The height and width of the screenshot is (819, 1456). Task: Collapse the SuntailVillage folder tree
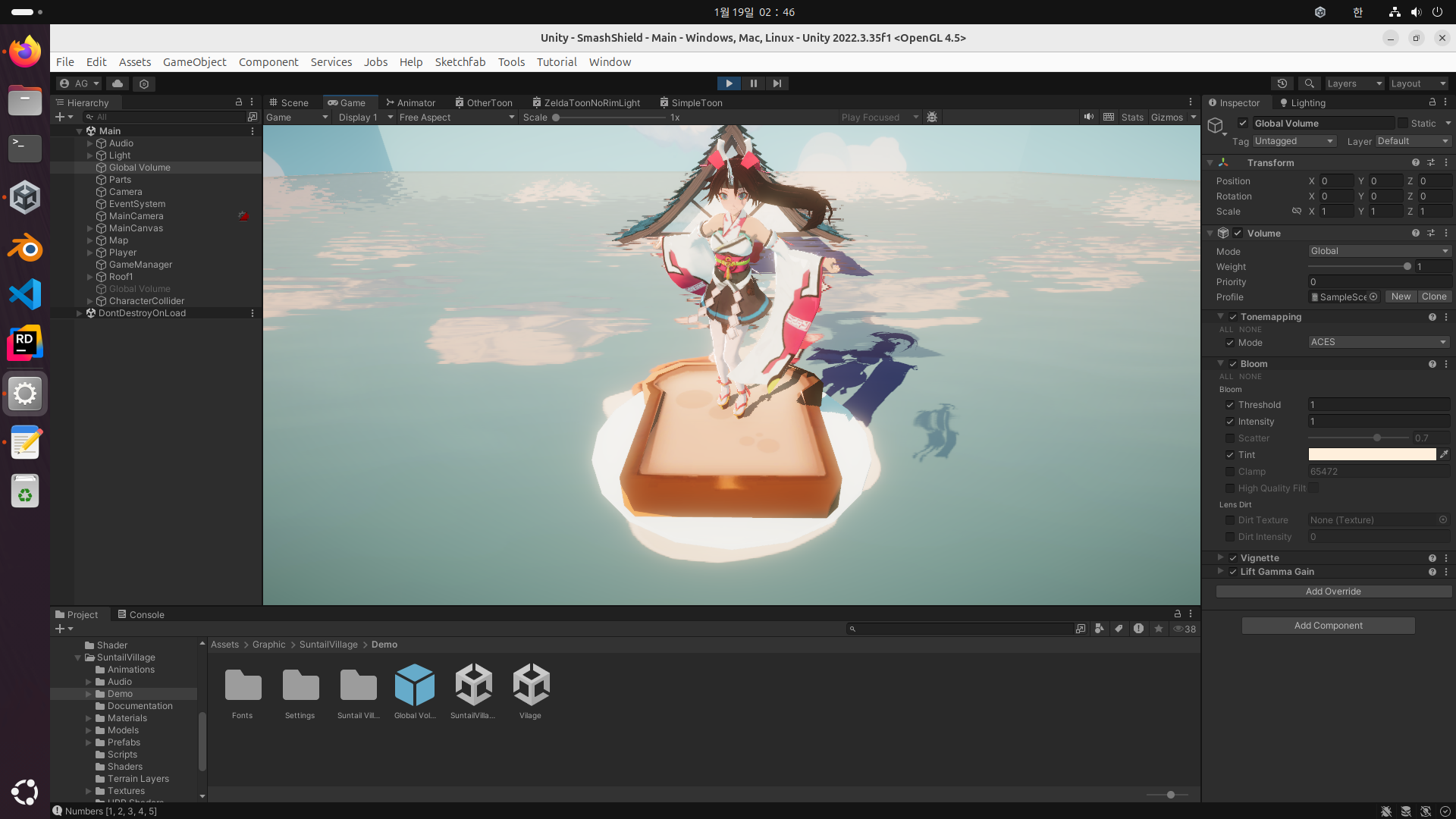[77, 657]
